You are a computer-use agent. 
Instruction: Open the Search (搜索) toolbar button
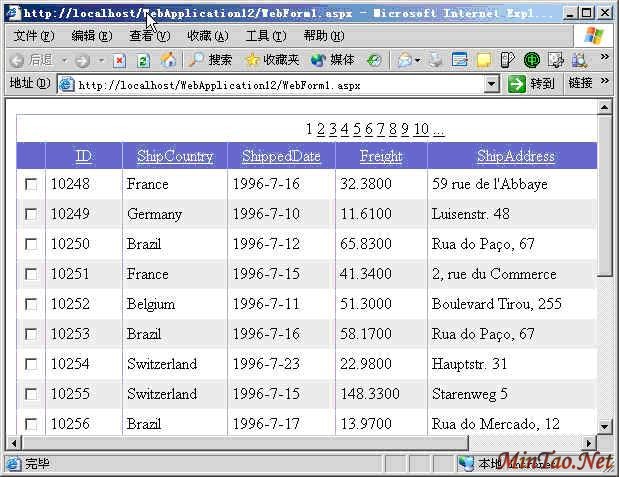[x=211, y=60]
